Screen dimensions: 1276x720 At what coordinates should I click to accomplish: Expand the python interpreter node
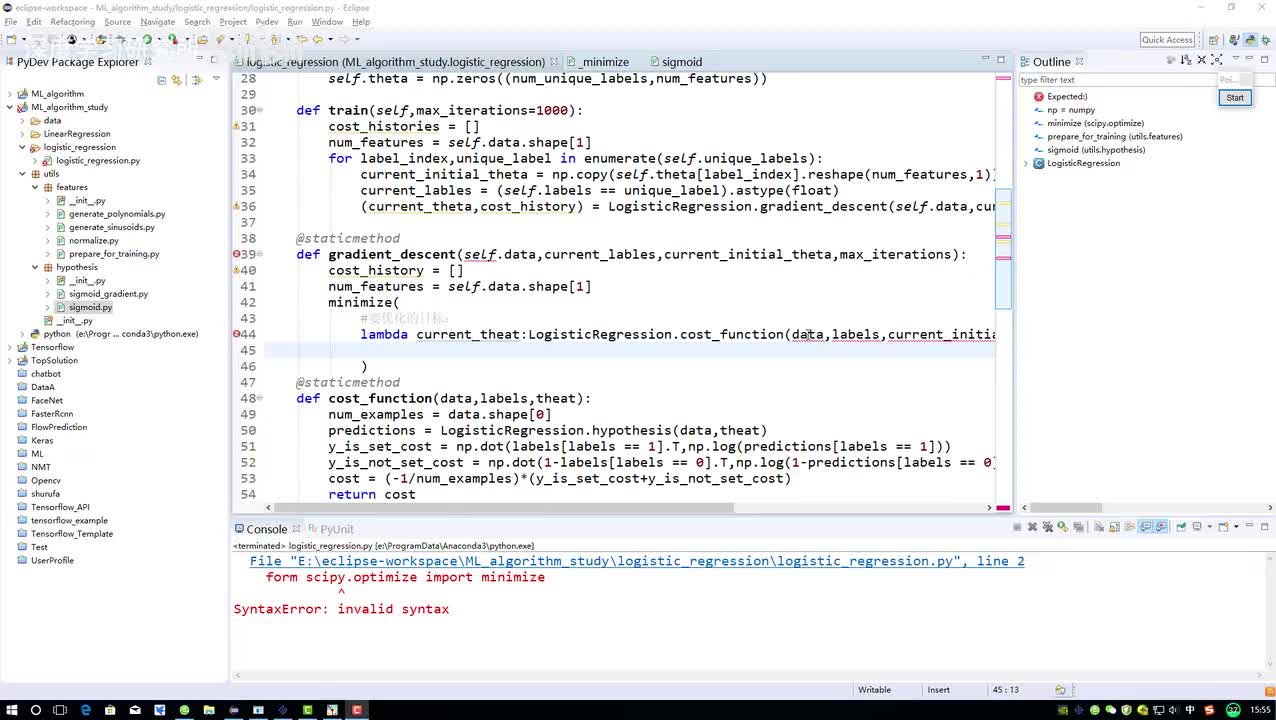(x=22, y=334)
